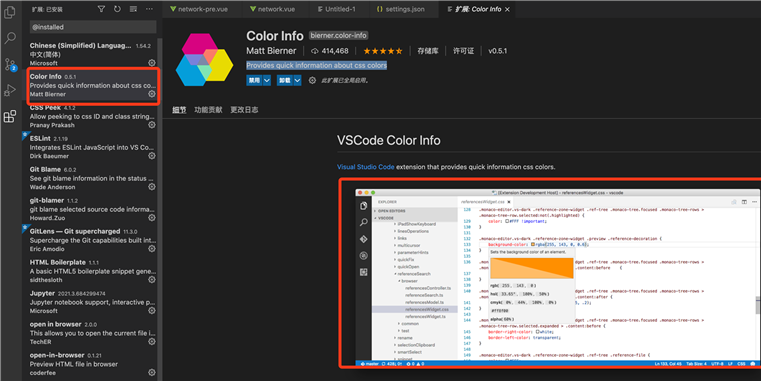Click the clear extensions search results icon
Screen dimensions: 761x381
pos(133,9)
